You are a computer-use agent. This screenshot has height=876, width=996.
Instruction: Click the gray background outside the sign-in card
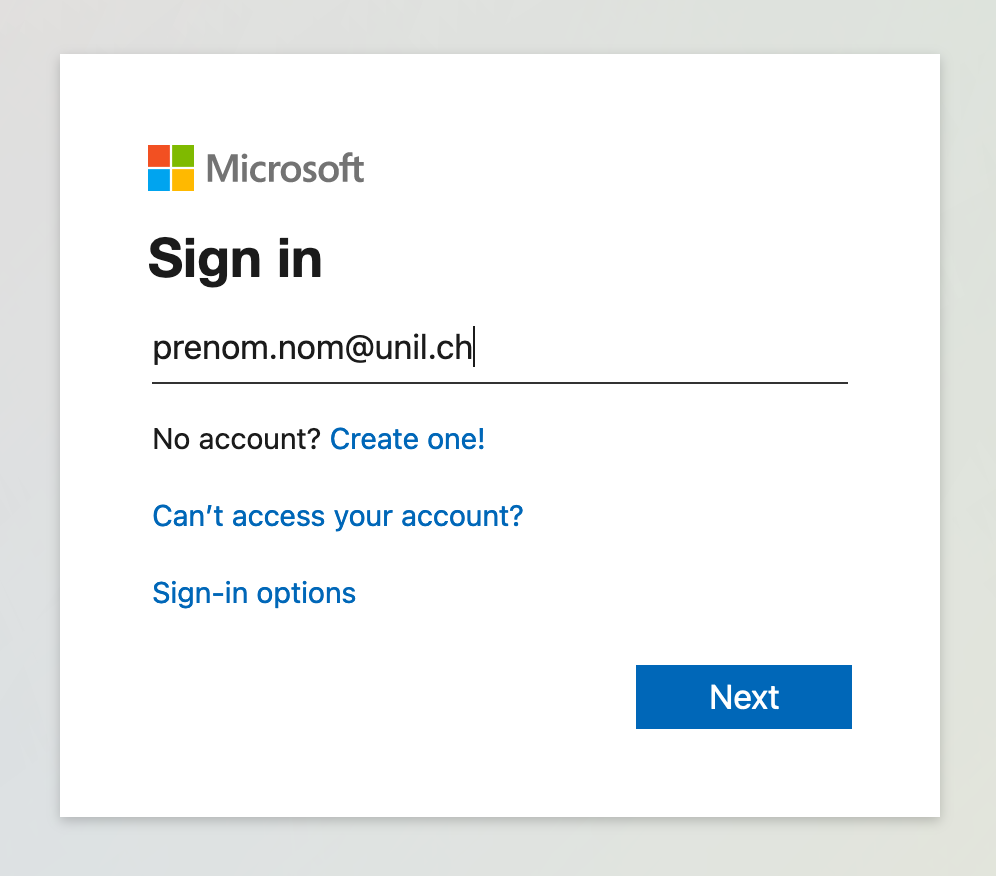[x=30, y=450]
